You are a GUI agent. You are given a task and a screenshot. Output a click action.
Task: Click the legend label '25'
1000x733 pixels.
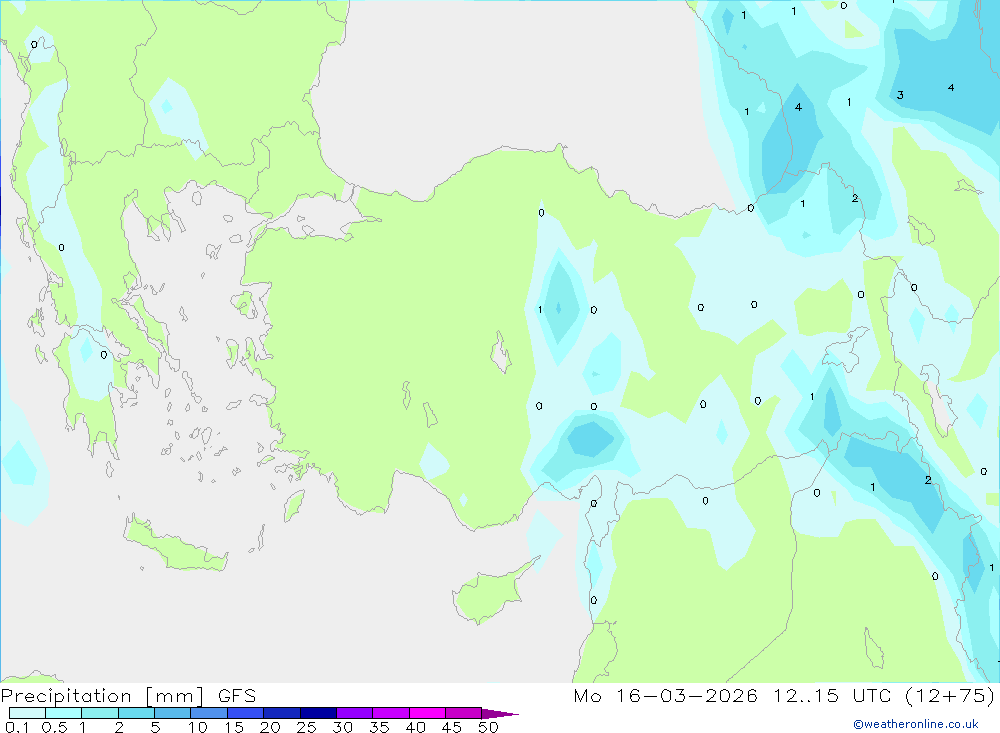[x=306, y=727]
